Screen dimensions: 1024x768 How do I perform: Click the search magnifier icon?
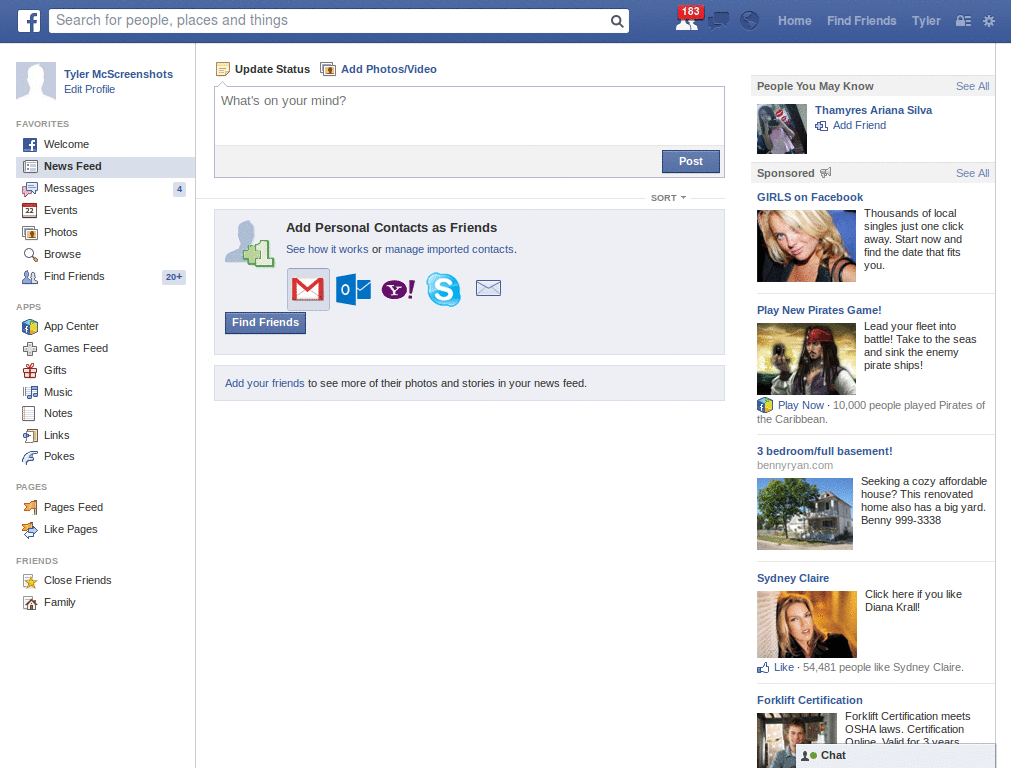pyautogui.click(x=616, y=21)
